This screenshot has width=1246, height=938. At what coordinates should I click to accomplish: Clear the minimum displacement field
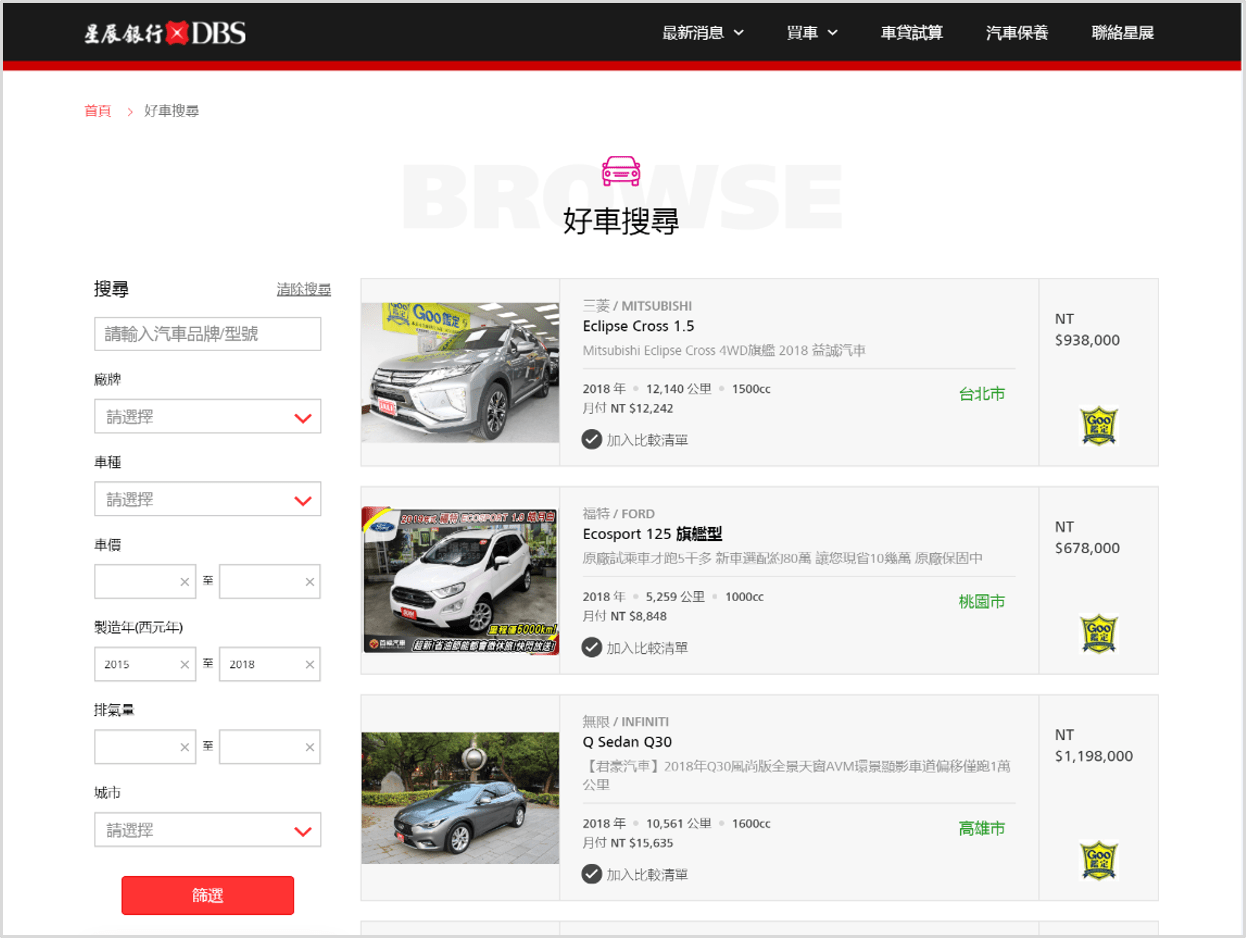184,747
